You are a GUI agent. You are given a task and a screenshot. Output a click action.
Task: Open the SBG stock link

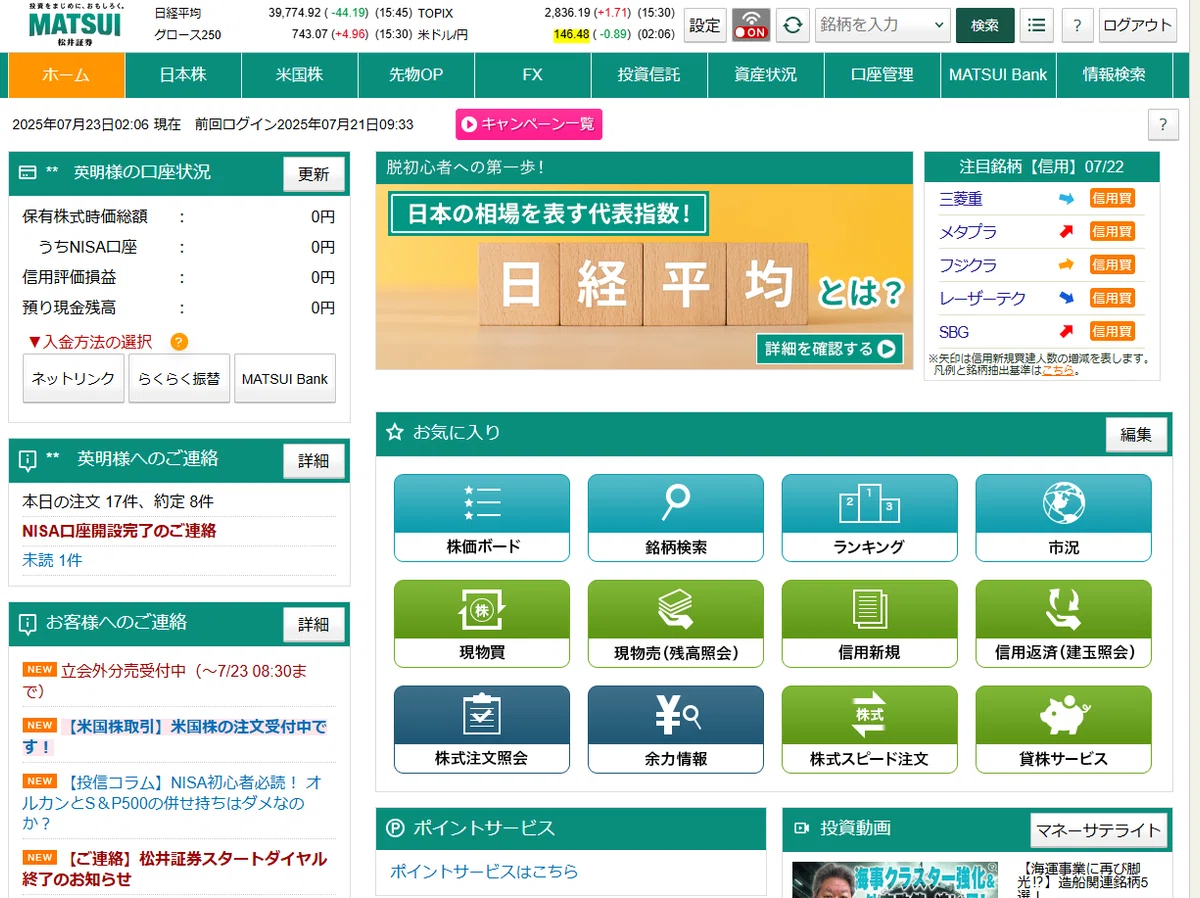pos(954,331)
